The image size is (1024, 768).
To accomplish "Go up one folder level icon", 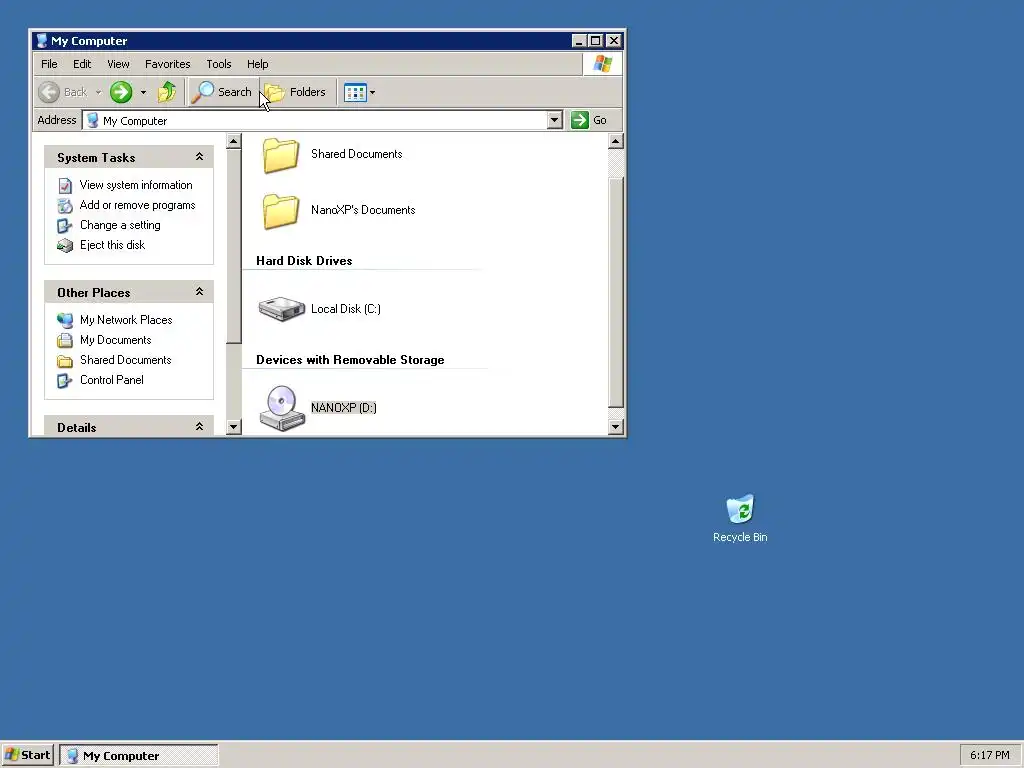I will click(x=167, y=92).
